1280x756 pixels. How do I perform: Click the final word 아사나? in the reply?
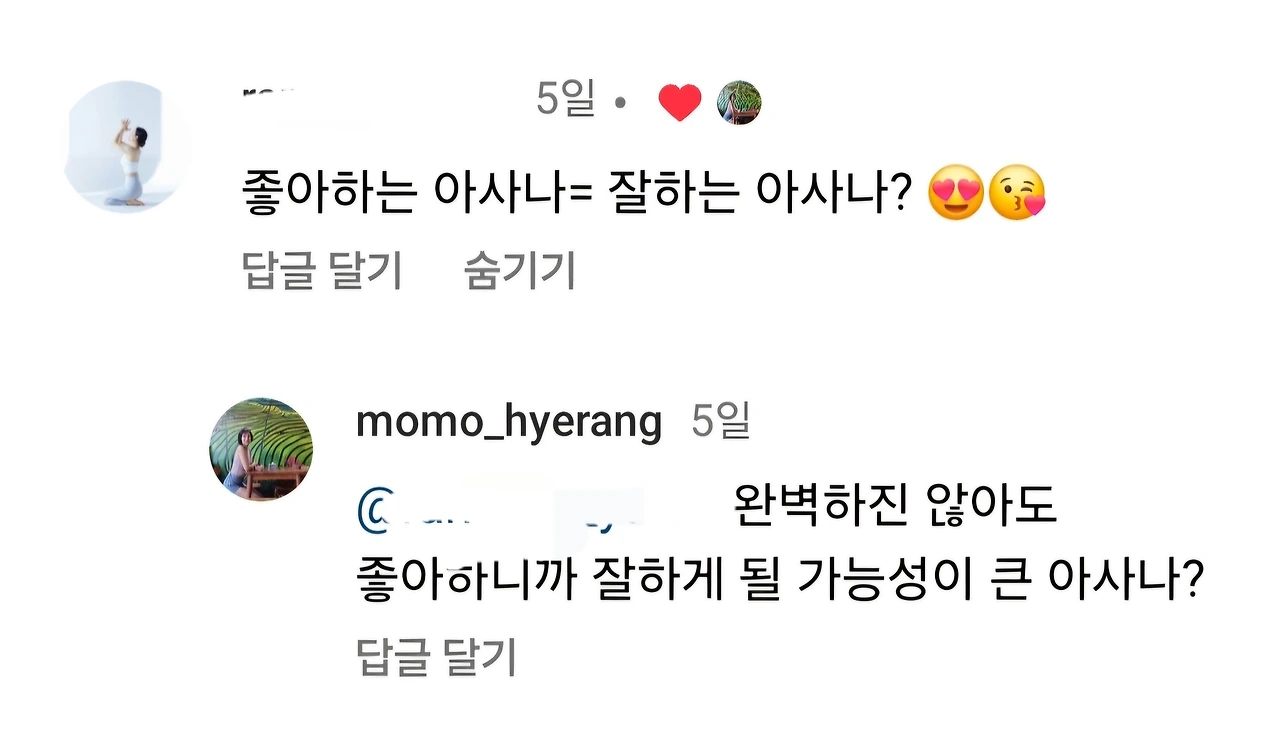click(x=1120, y=582)
